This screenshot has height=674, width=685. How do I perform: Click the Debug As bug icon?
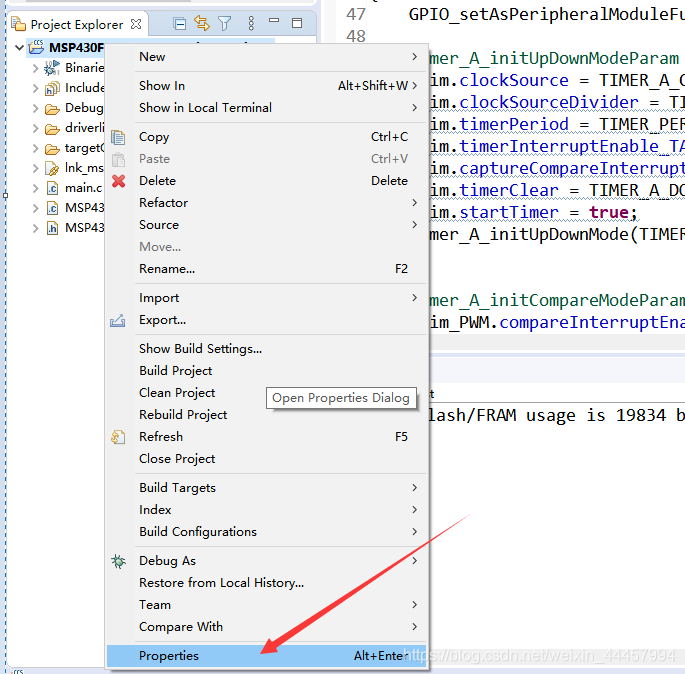pyautogui.click(x=118, y=561)
